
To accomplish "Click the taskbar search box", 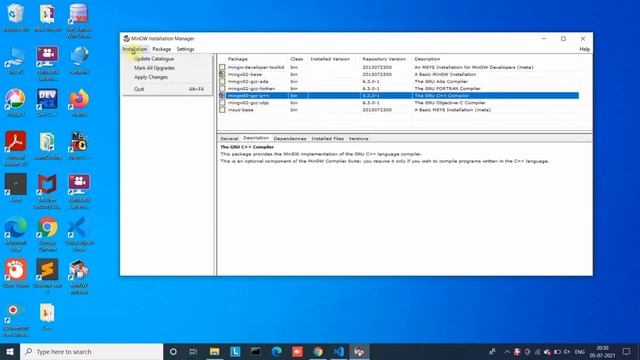I will pyautogui.click(x=92, y=351).
